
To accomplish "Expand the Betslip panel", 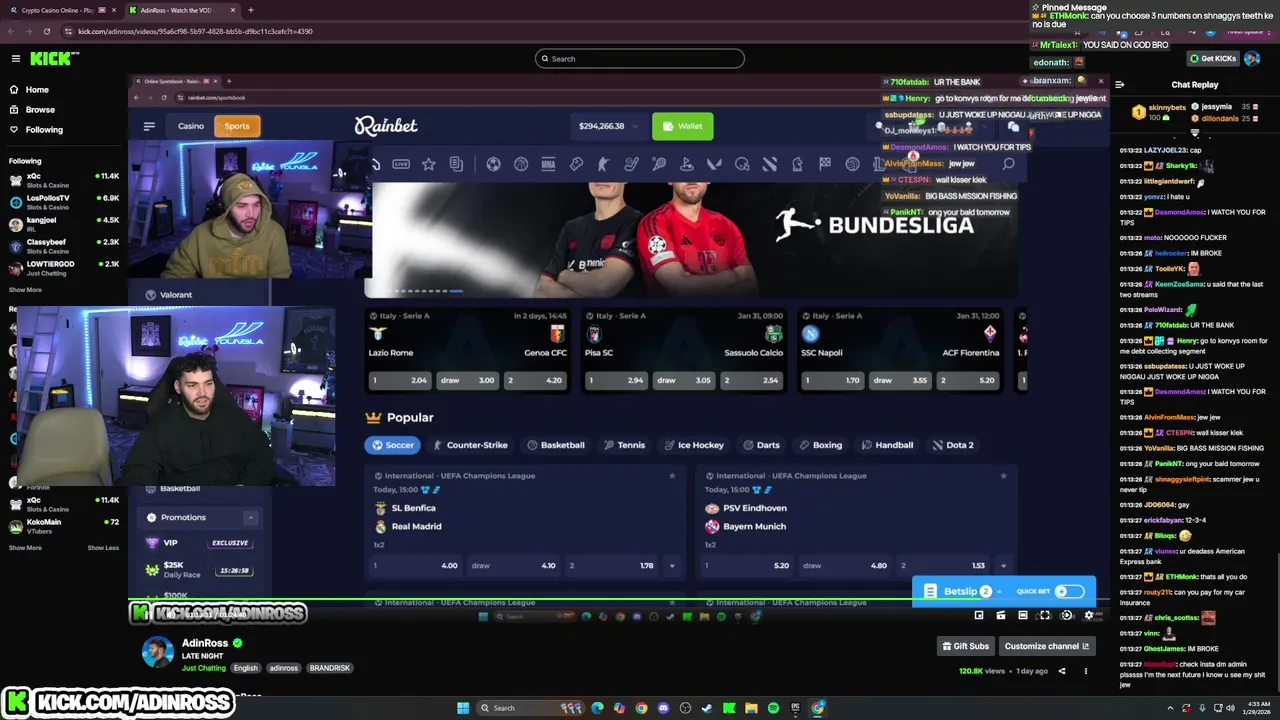I will 961,591.
